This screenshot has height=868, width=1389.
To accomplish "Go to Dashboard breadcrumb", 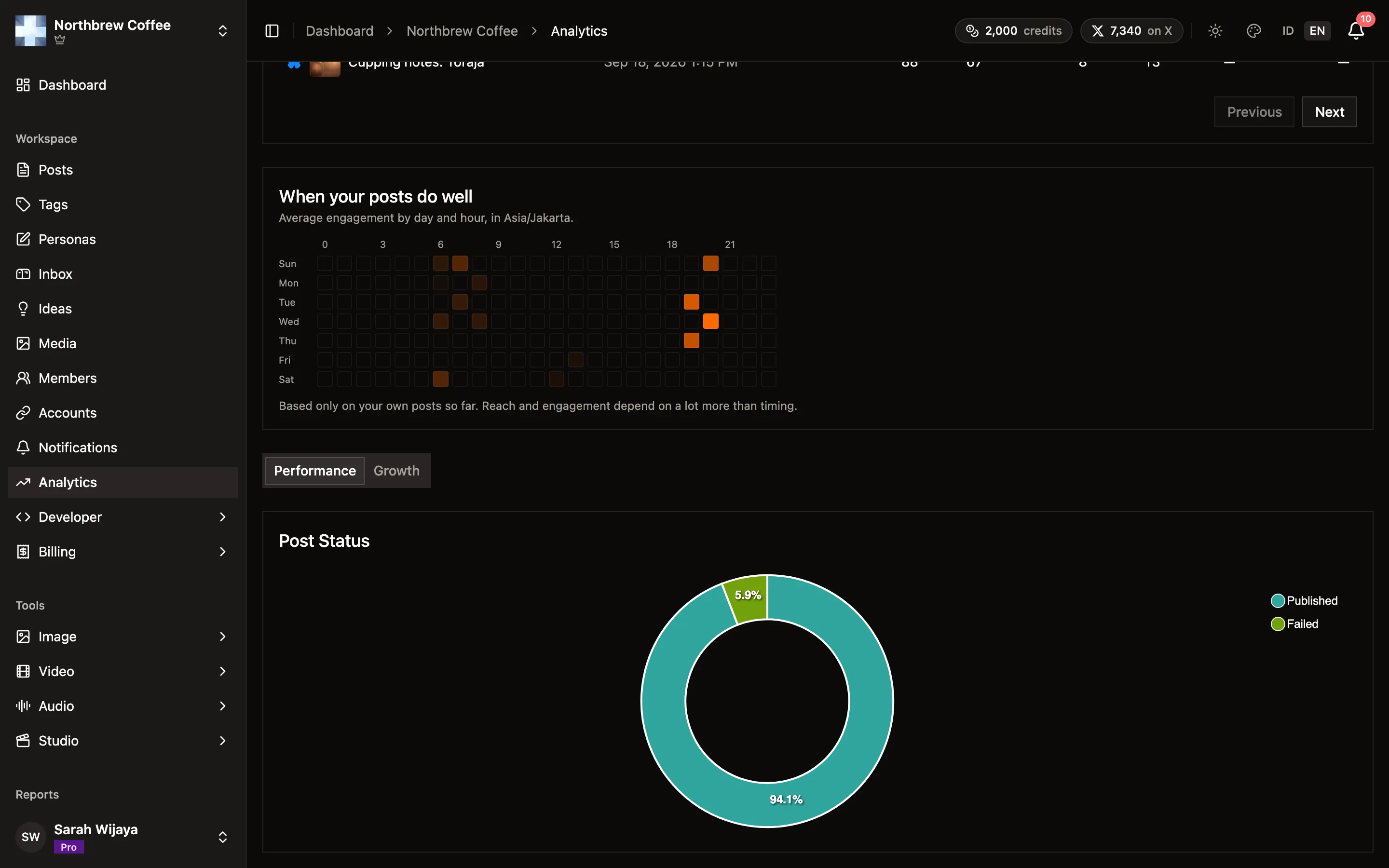I will (339, 31).
